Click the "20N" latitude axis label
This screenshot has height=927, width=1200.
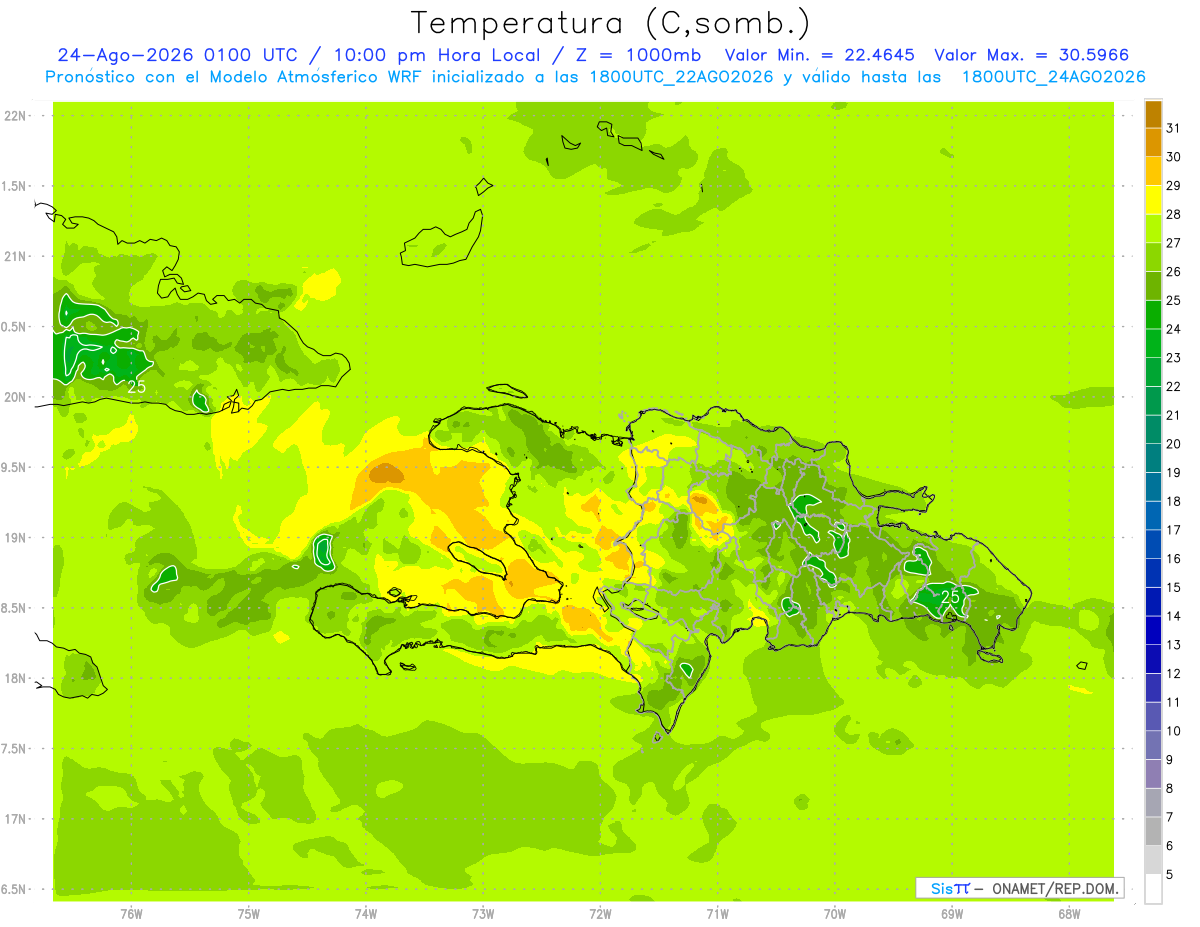pos(15,397)
